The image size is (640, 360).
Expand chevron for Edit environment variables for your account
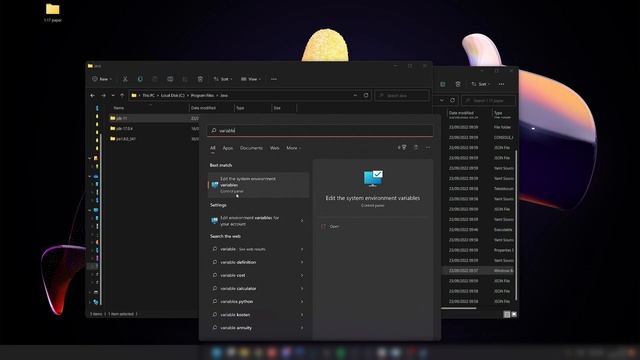302,221
